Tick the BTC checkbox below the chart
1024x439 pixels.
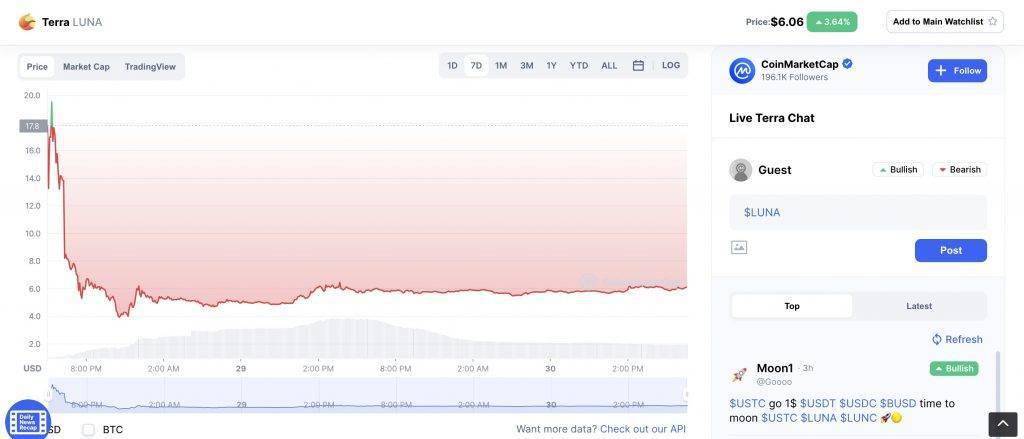(88, 429)
